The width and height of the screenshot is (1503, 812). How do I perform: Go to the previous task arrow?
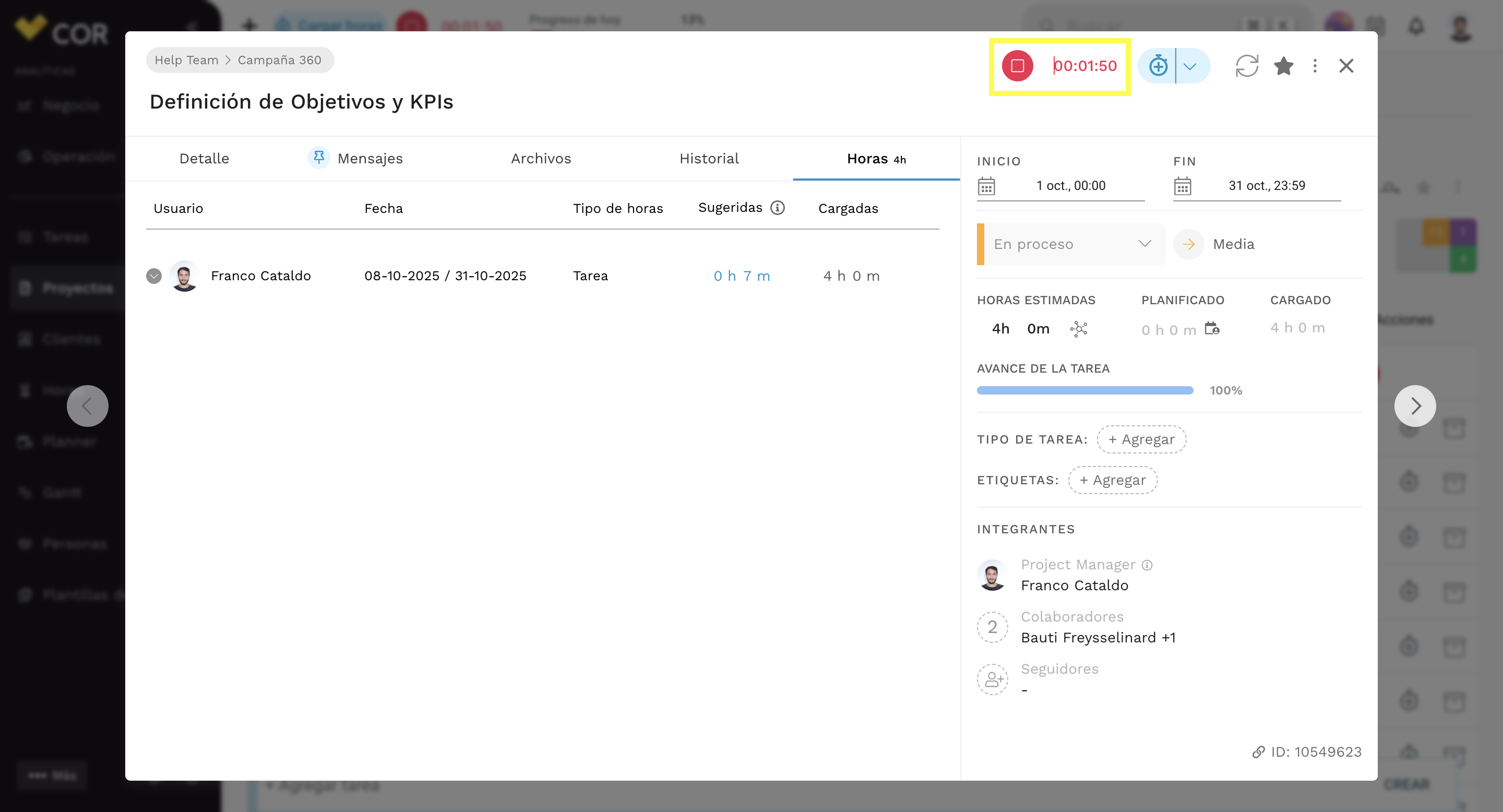click(88, 406)
